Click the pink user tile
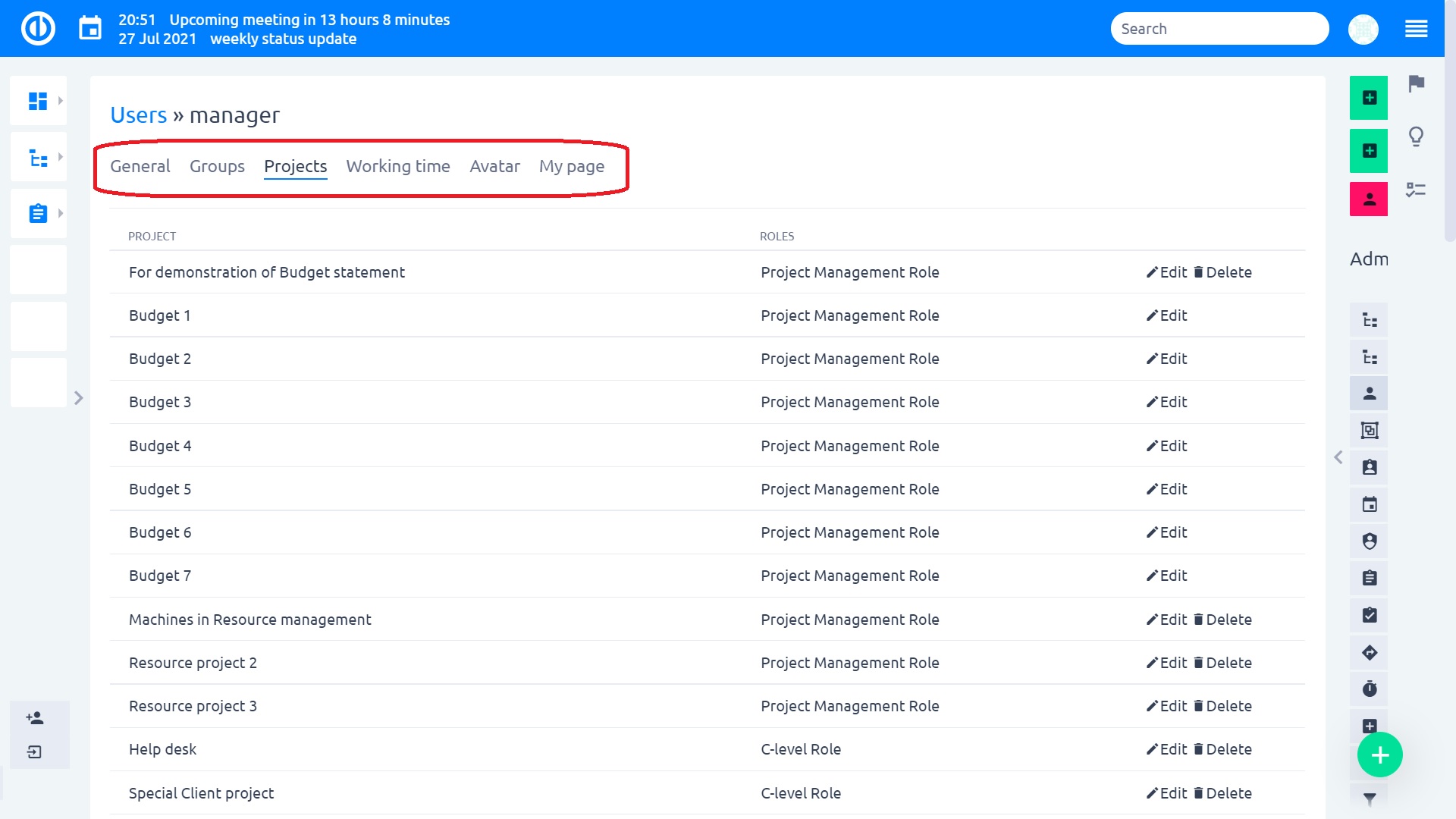The image size is (1456, 819). tap(1369, 199)
